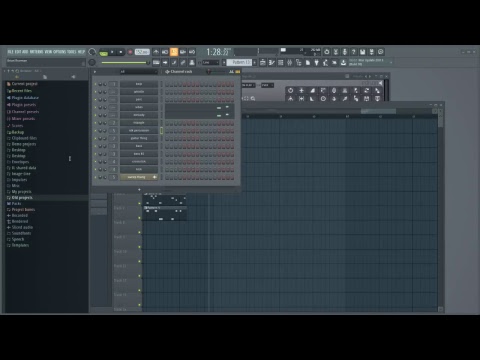This screenshot has width=480, height=360.
Task: Click the metronome toolbar icon
Action: (x=156, y=52)
